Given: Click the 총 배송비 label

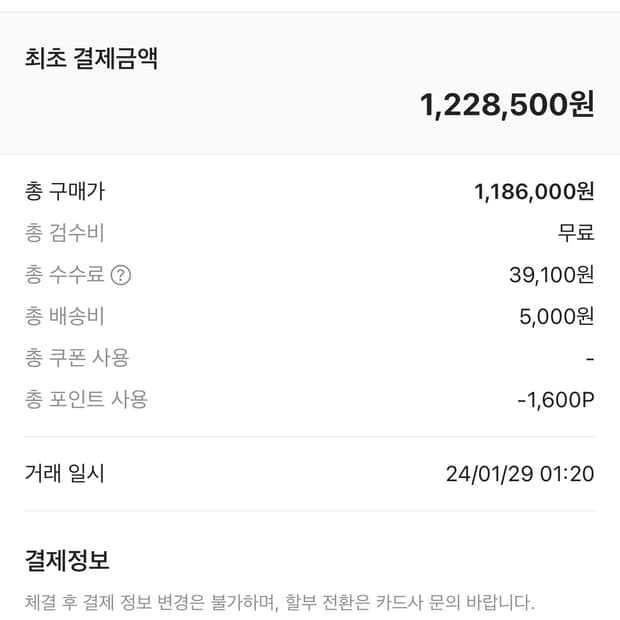Looking at the screenshot, I should [x=65, y=317].
